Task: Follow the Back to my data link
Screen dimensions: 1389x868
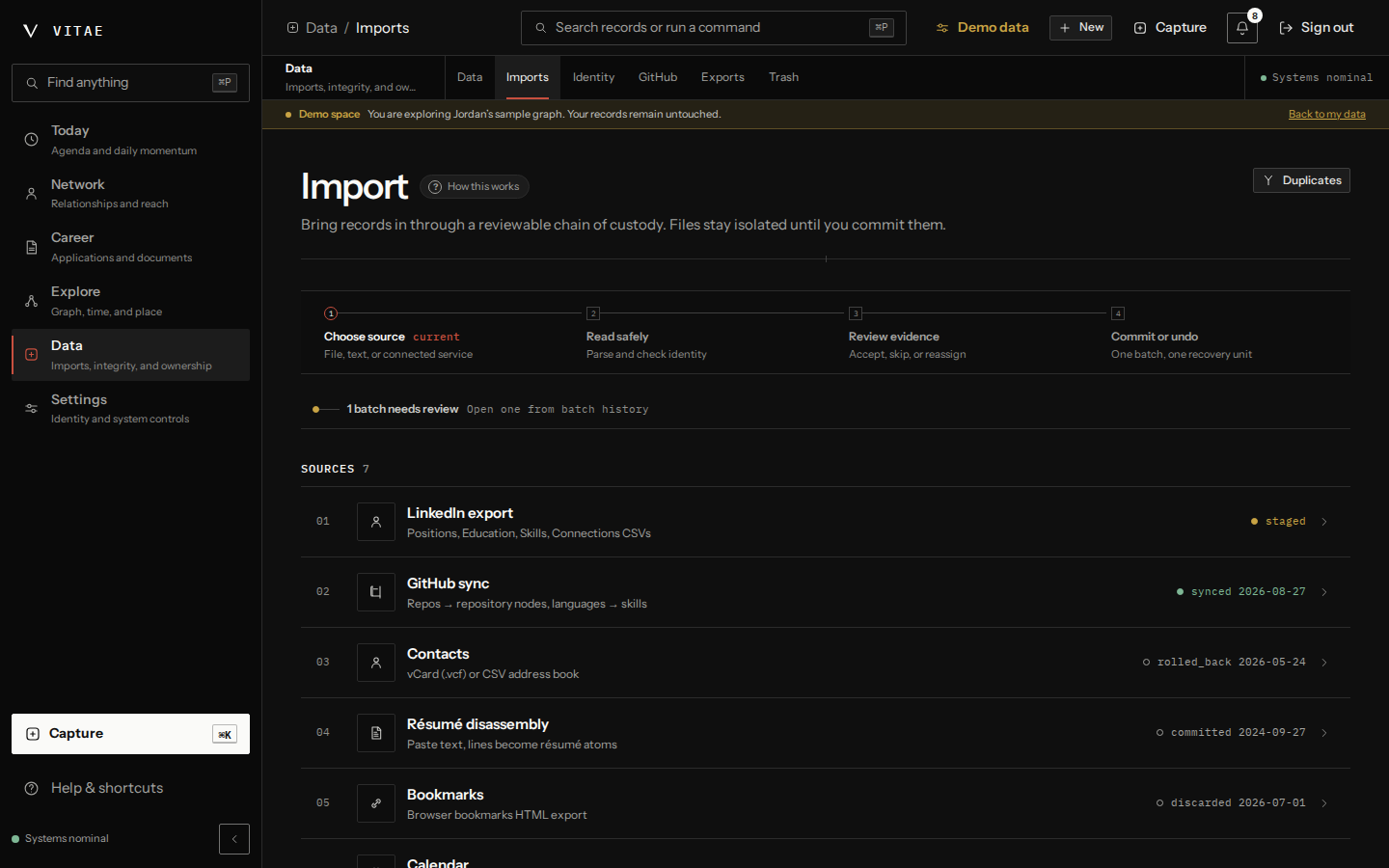Action: click(1327, 114)
